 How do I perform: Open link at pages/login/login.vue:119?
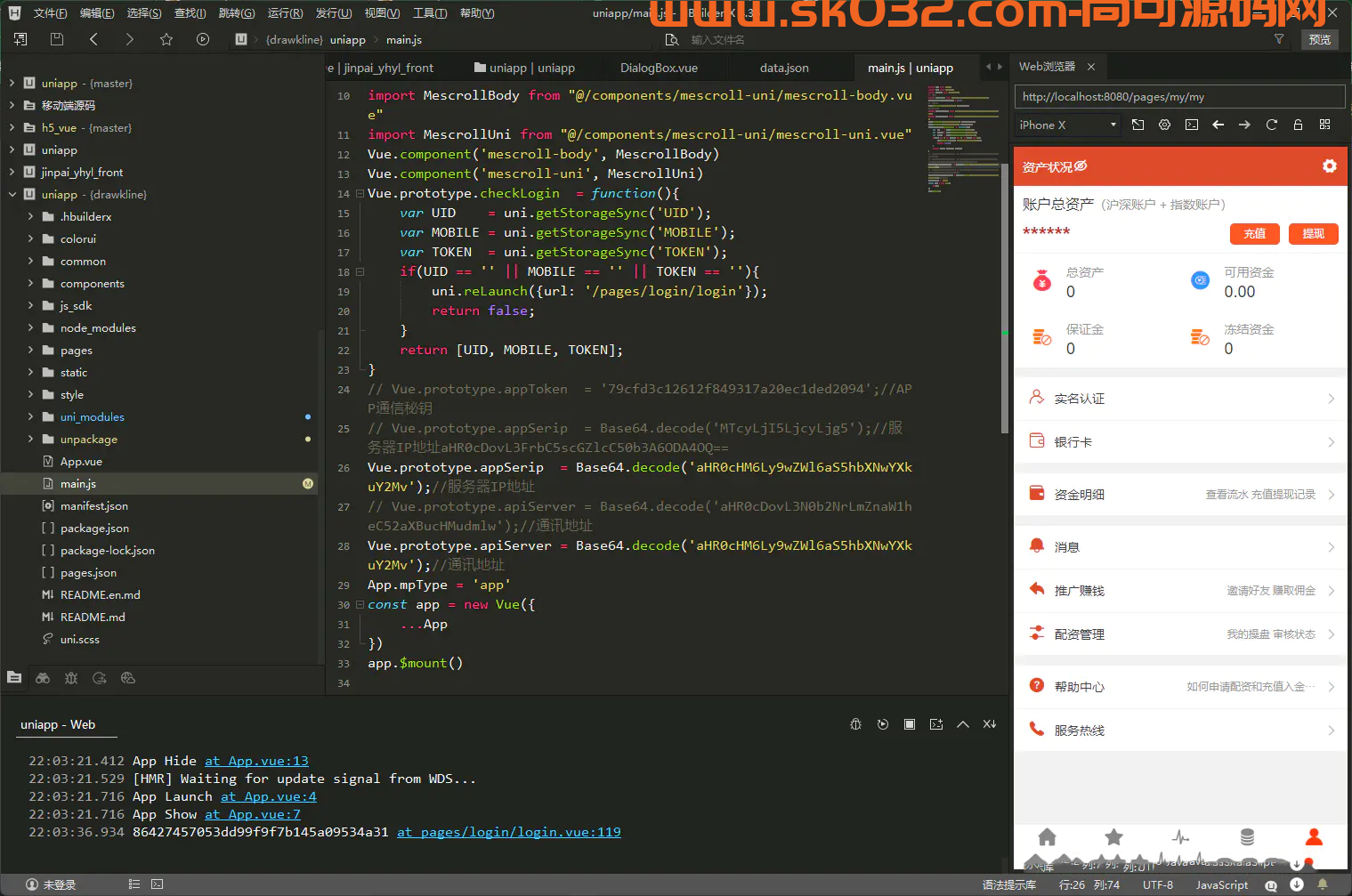(509, 832)
